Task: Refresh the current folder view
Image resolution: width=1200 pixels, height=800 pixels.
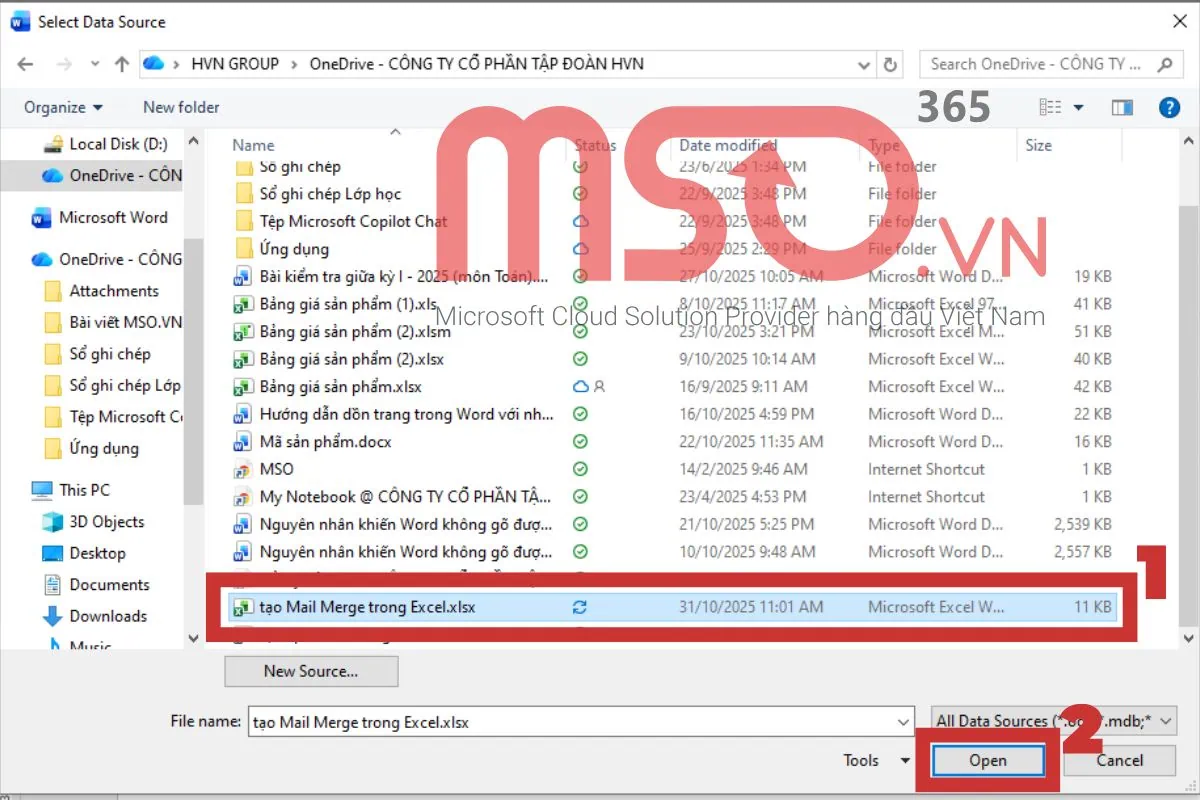Action: click(x=891, y=63)
